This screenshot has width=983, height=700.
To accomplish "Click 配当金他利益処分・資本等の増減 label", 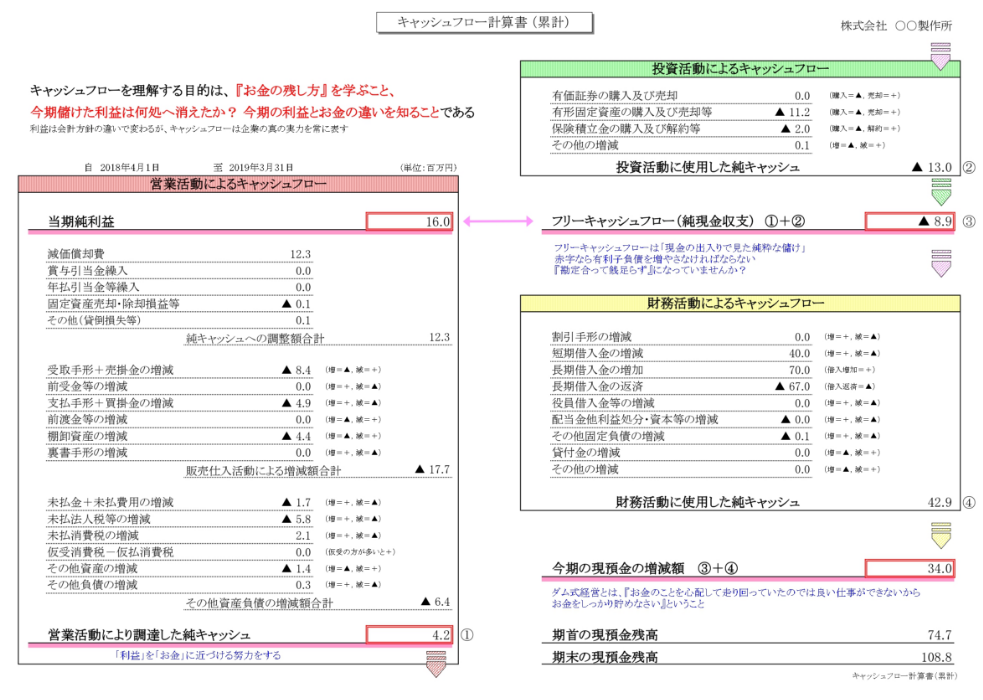I will pos(634,419).
